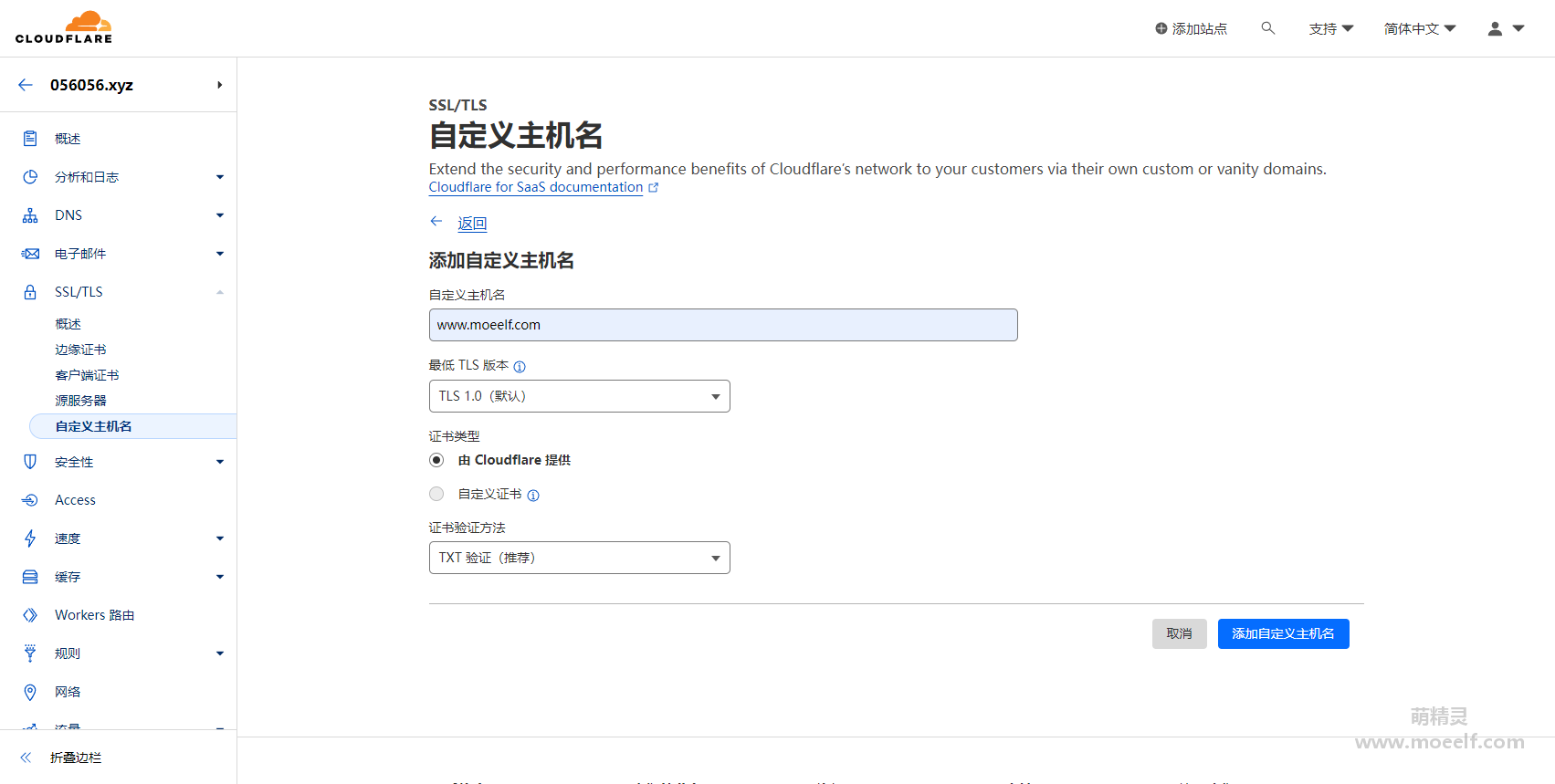Click 添加站点 in the top bar
The height and width of the screenshot is (784, 1555).
tap(1192, 29)
